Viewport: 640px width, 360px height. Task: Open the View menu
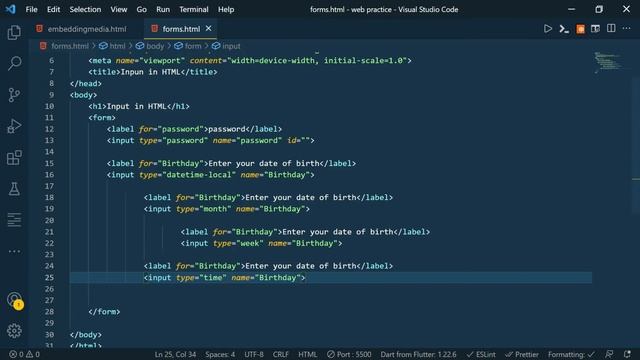pyautogui.click(x=118, y=9)
